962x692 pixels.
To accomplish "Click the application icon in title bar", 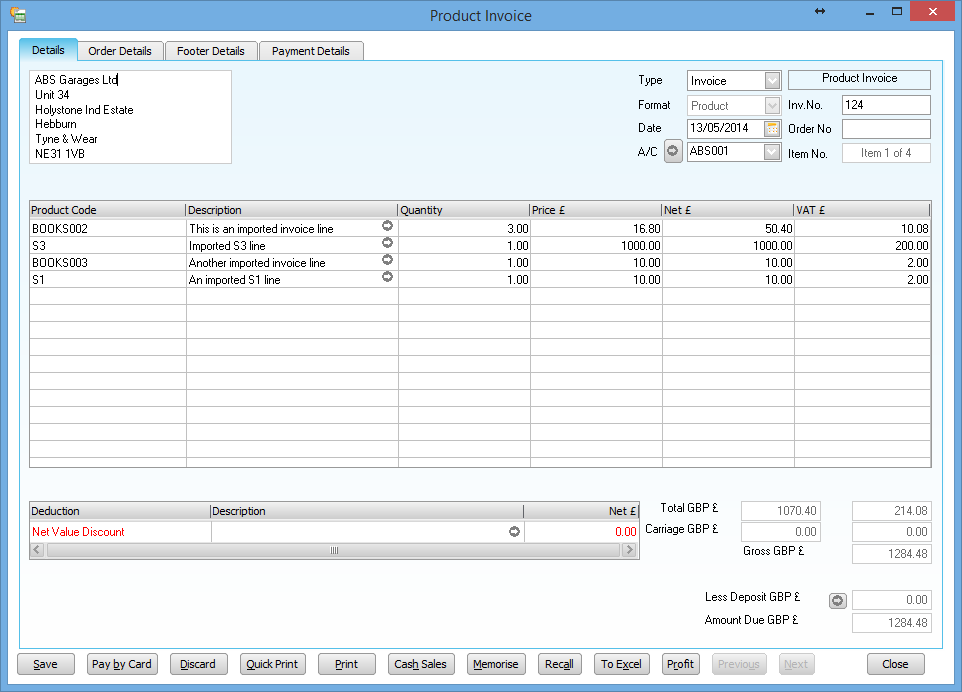I will pos(18,15).
